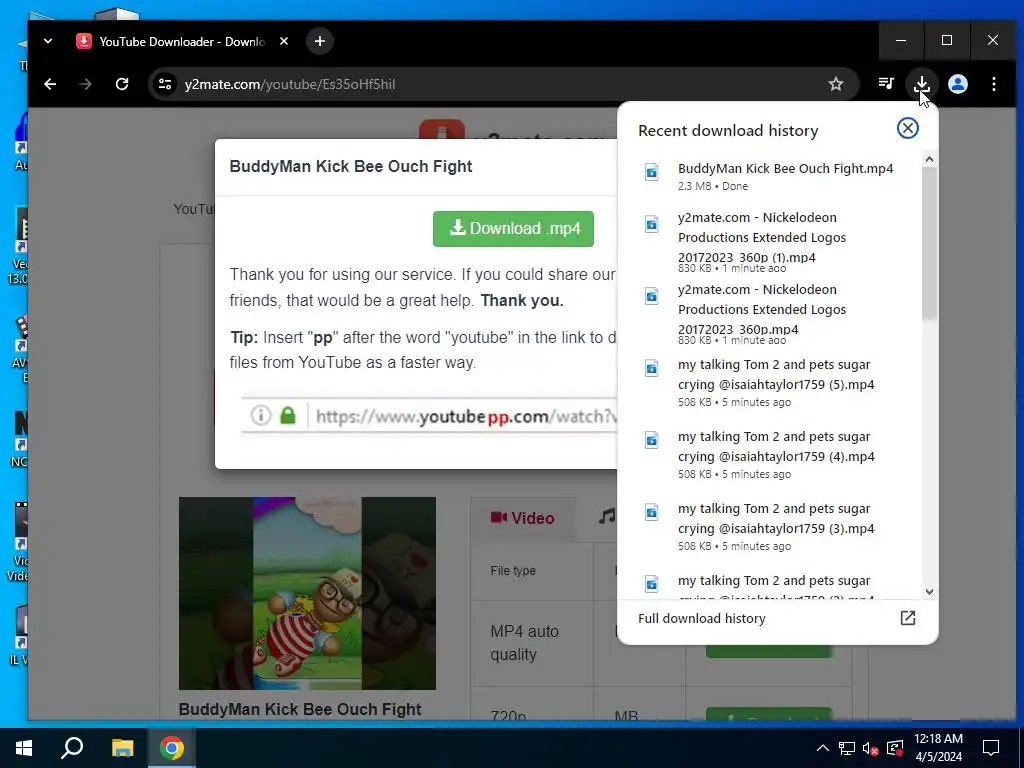Image resolution: width=1024 pixels, height=768 pixels.
Task: Click file icon of BuddyMan Kick Bee download
Action: tap(651, 172)
